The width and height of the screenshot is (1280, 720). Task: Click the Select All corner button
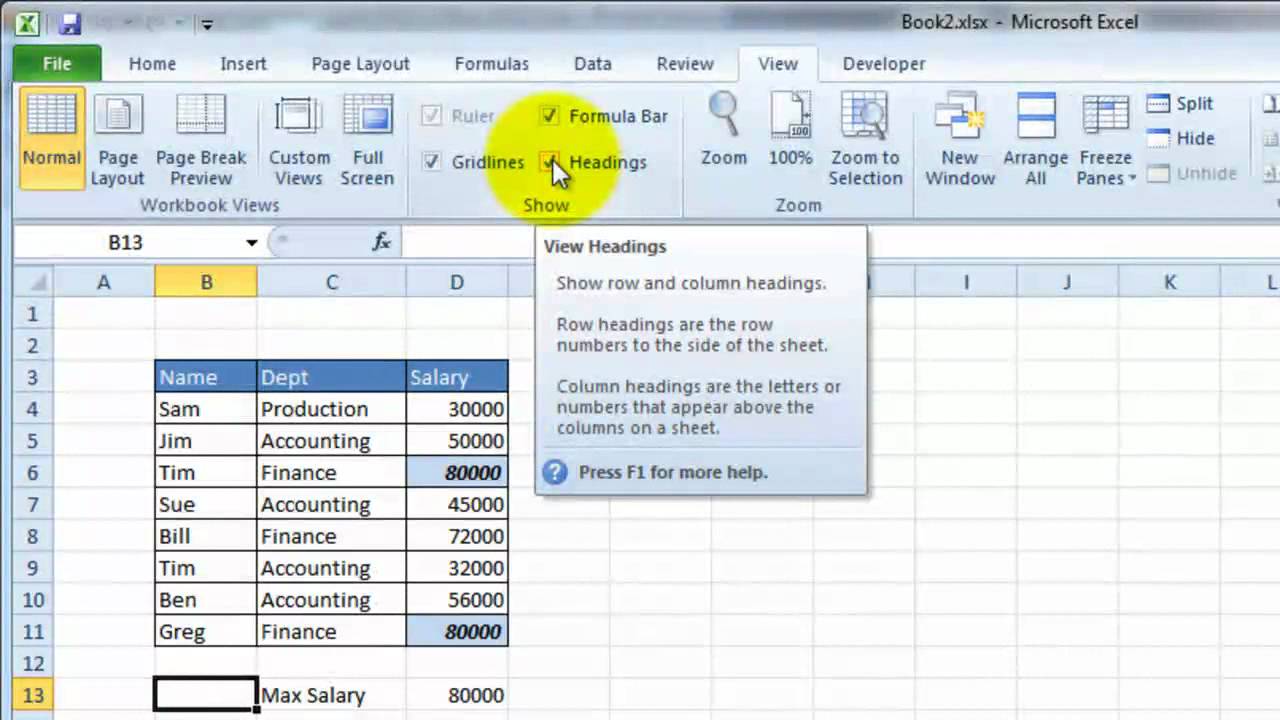point(33,282)
